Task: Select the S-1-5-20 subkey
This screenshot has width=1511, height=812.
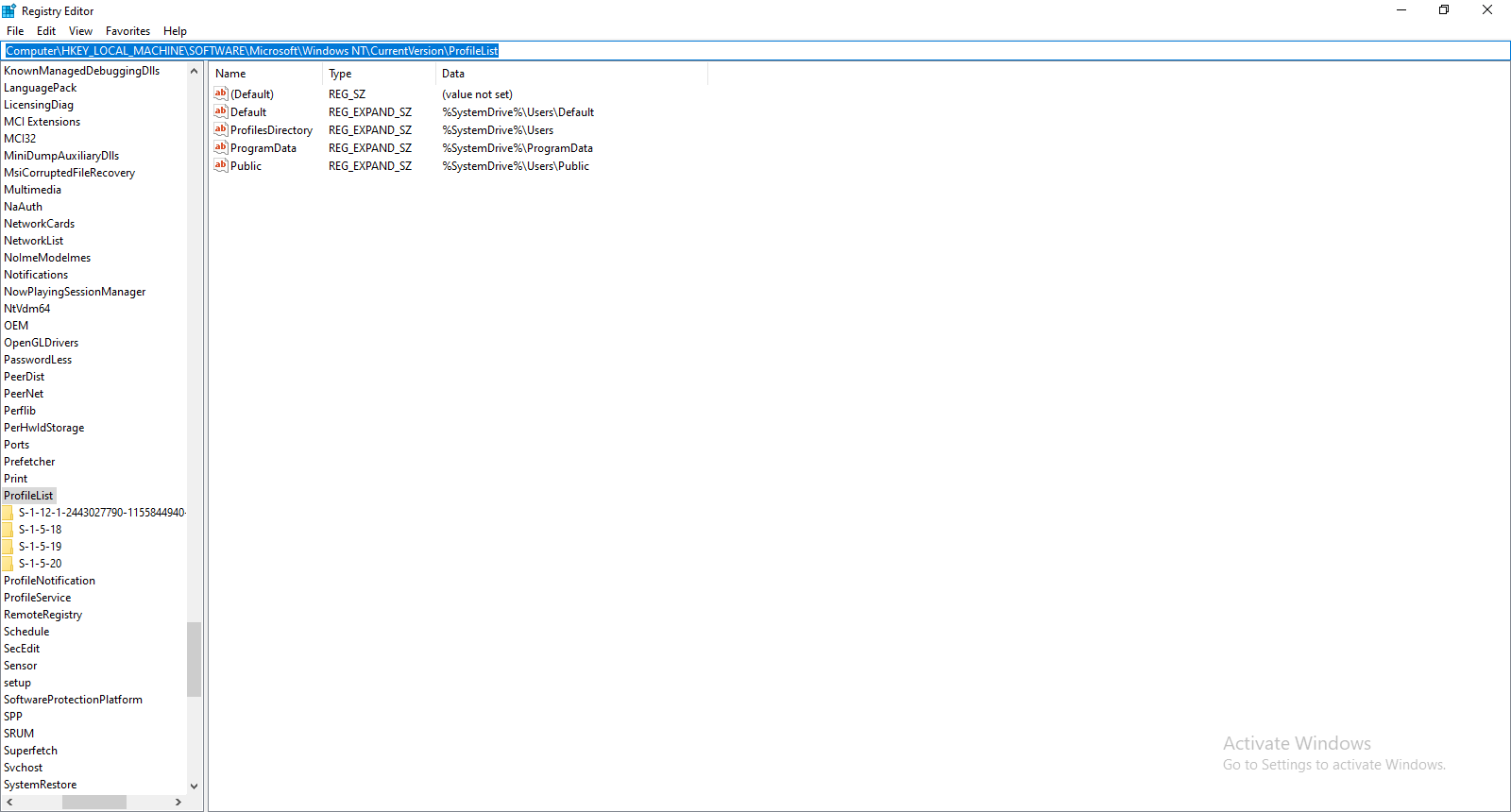Action: point(40,564)
